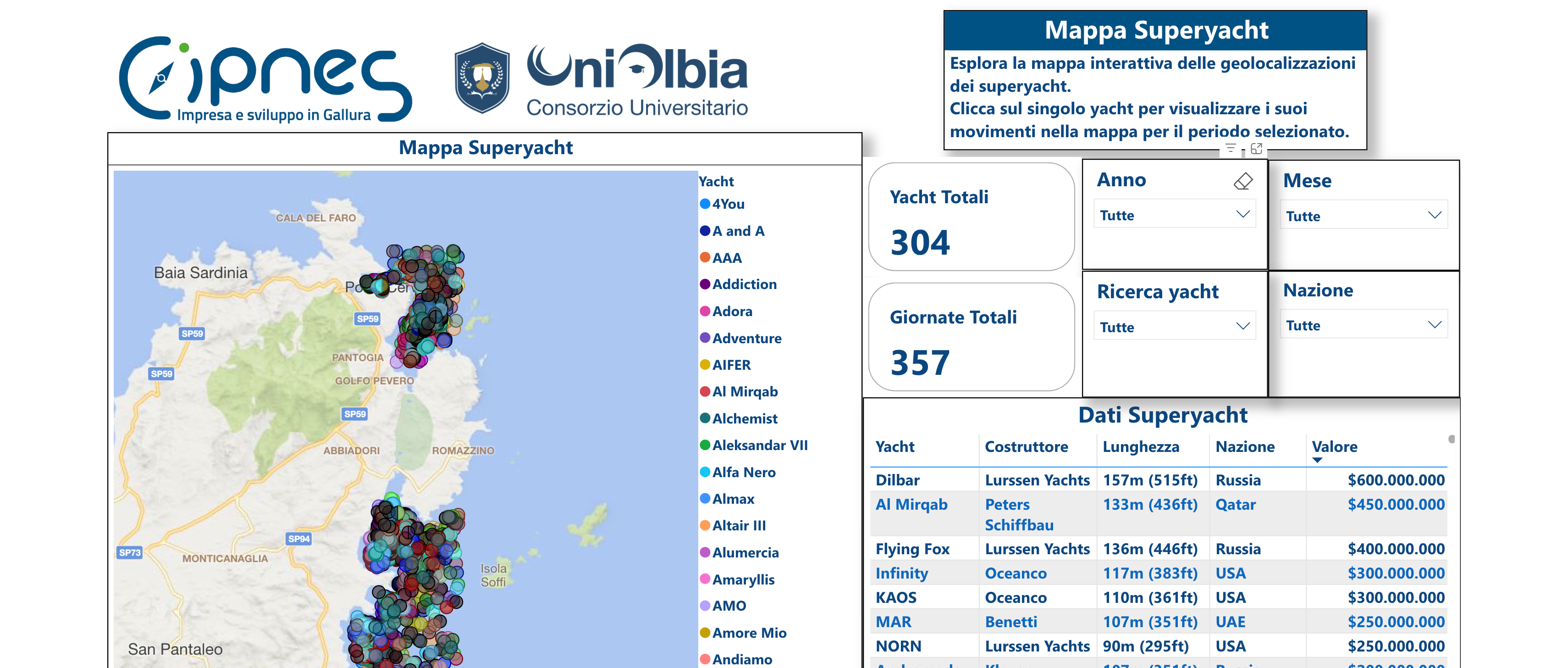Click the table vertical scrollbar handle
Screen dimensions: 1568x668
(1451, 439)
